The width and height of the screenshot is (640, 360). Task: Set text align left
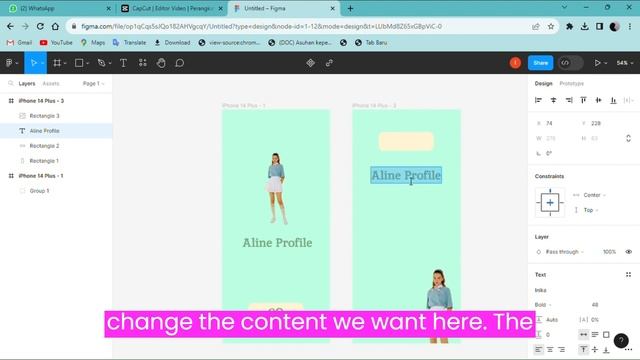(x=539, y=349)
